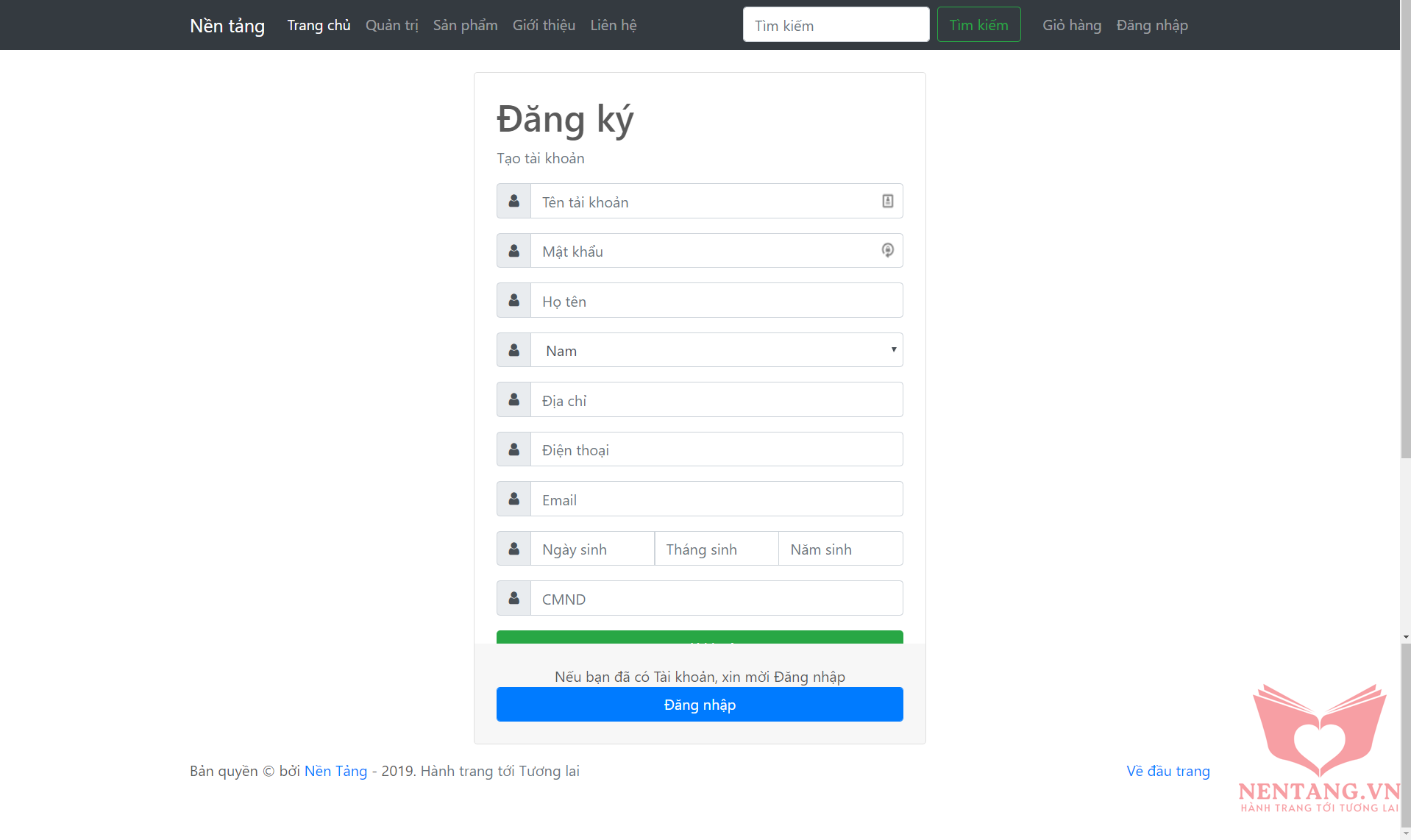Click the Nền Tảng footer link
The width and height of the screenshot is (1411, 840).
tap(335, 771)
